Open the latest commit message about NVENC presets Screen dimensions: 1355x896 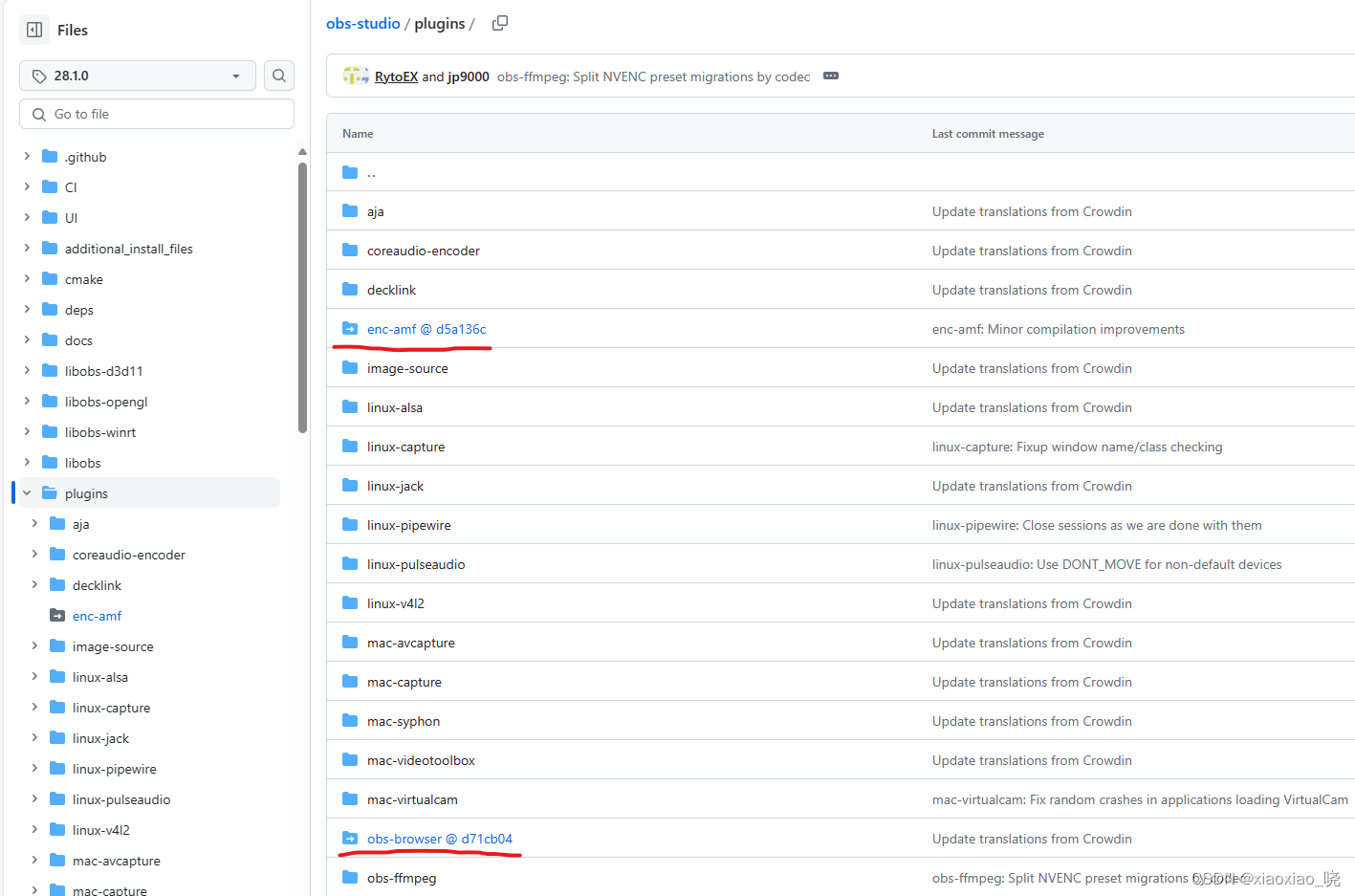tap(653, 76)
